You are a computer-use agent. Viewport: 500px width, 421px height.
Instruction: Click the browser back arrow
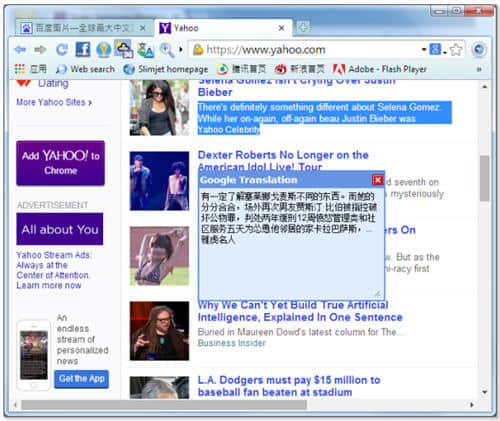pos(20,50)
